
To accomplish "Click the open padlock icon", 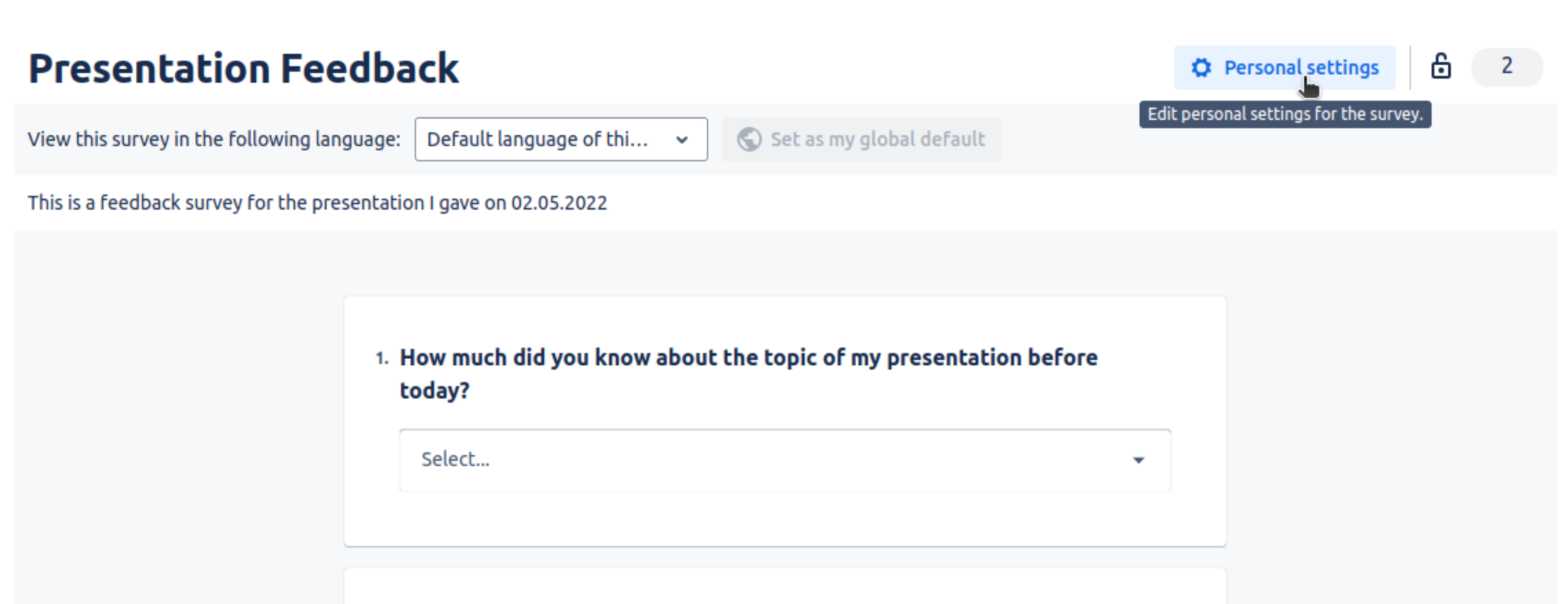I will point(1441,67).
